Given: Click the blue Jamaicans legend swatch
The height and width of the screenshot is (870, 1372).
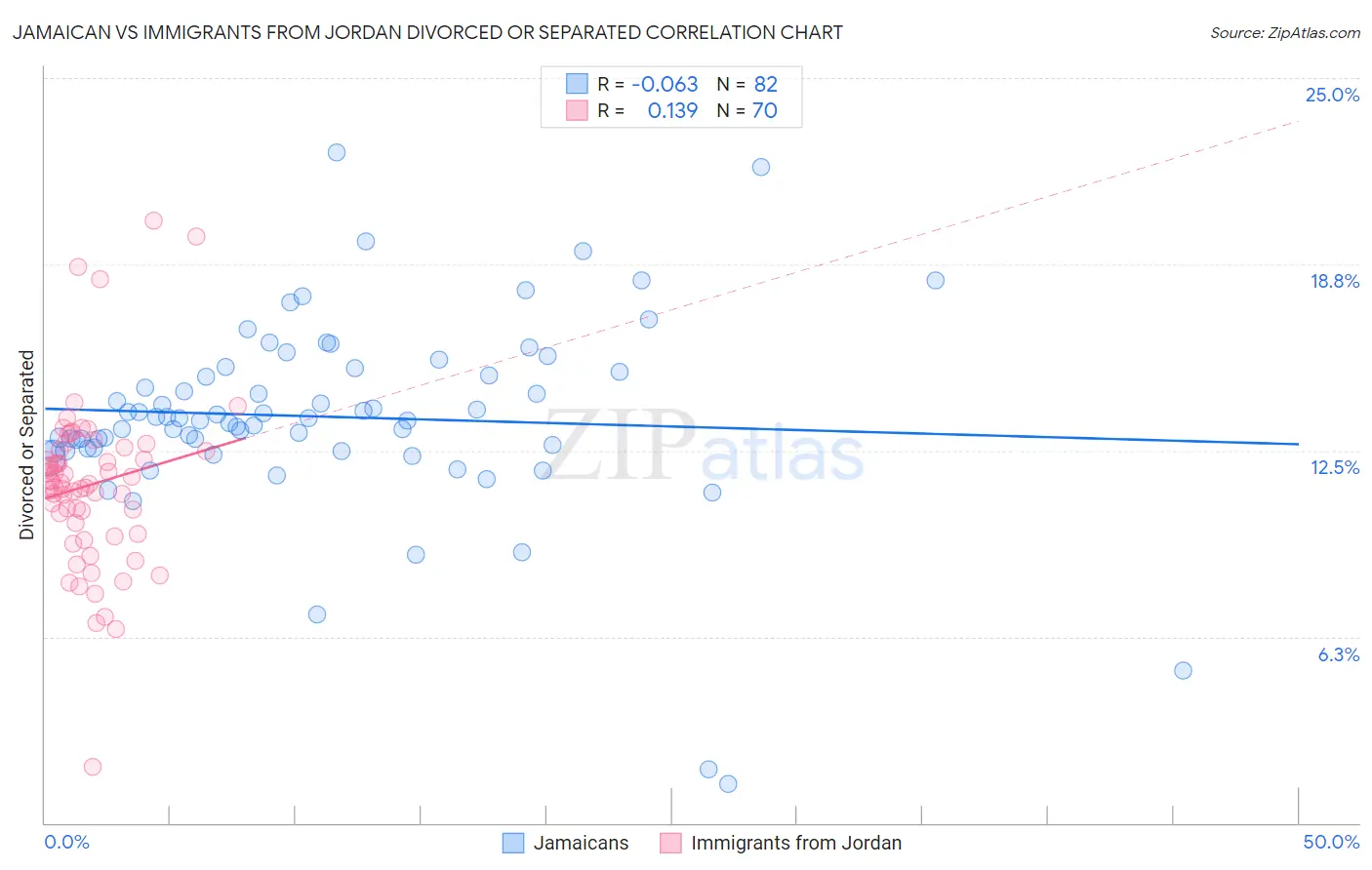Looking at the screenshot, I should click(513, 843).
